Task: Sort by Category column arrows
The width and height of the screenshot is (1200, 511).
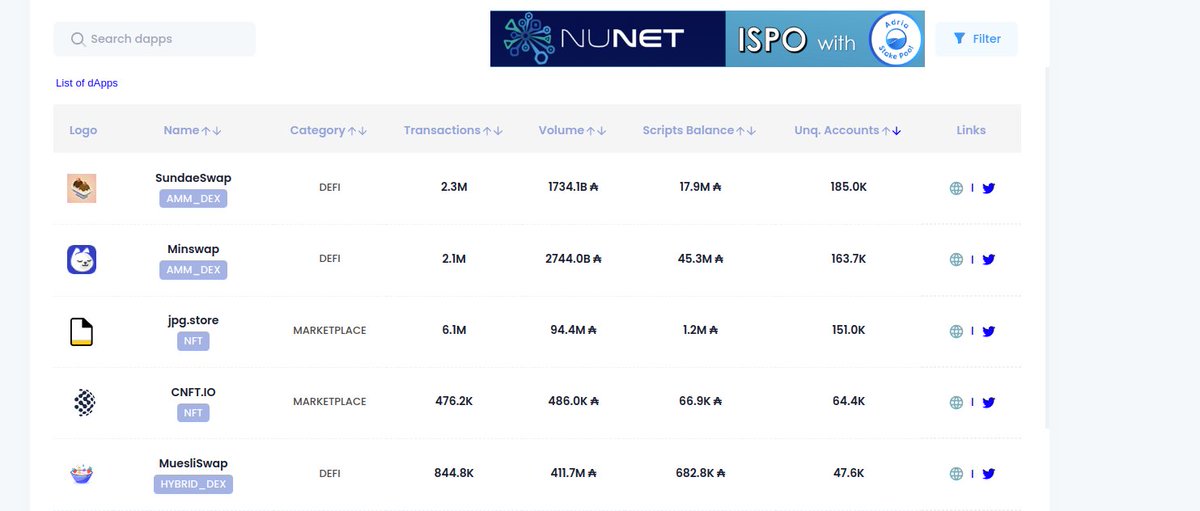Action: [358, 130]
